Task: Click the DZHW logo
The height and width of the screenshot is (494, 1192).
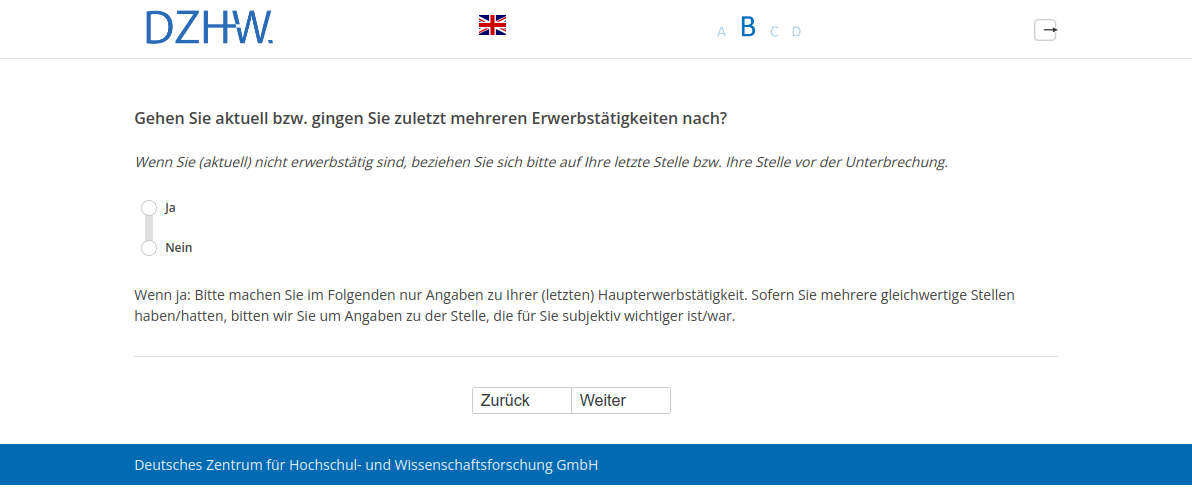Action: coord(209,27)
